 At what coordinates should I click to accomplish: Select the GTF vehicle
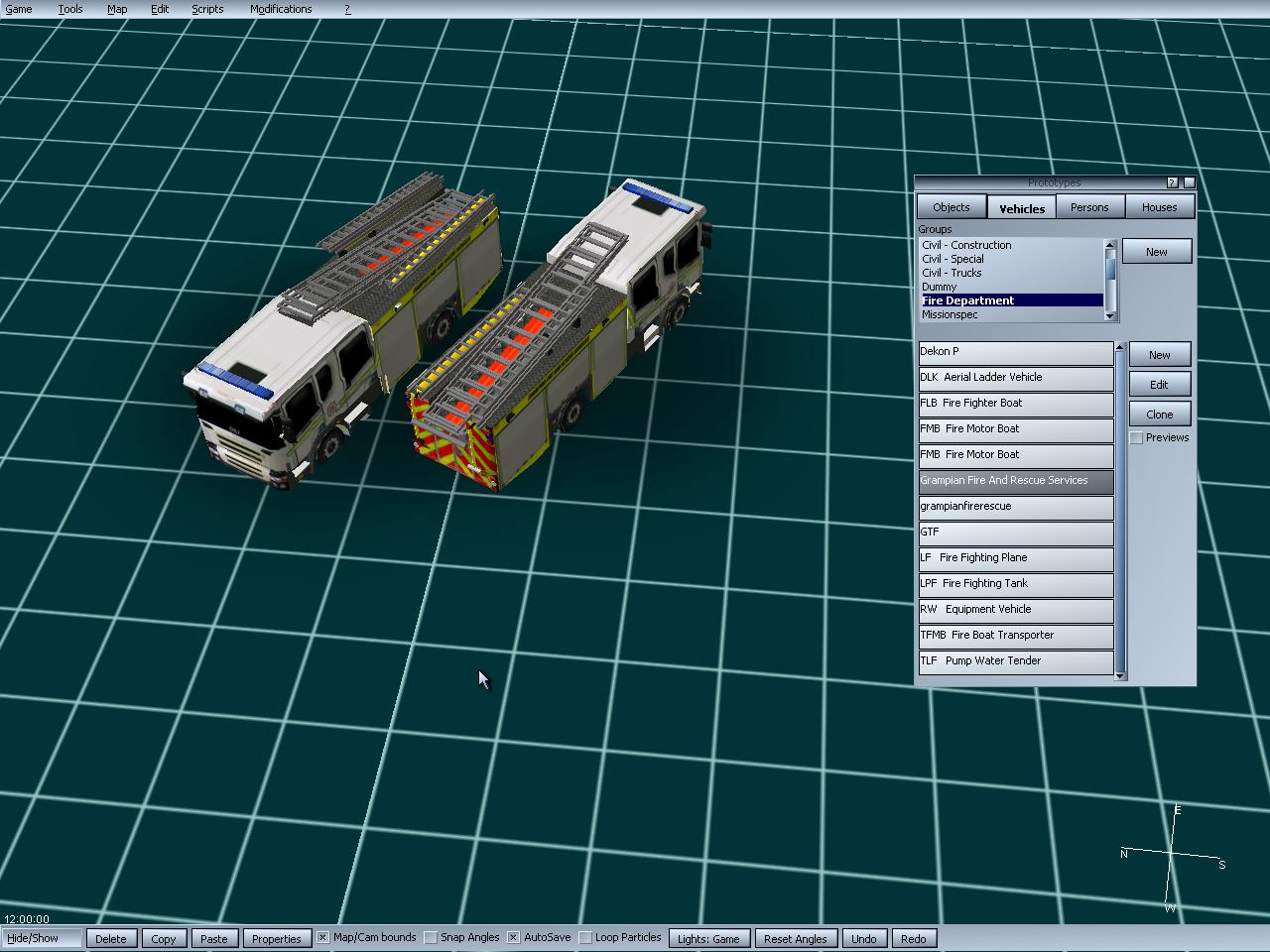(1016, 533)
